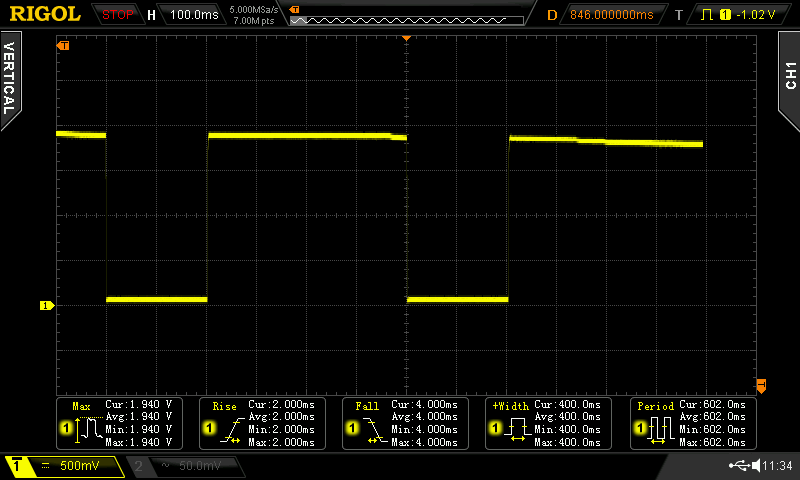The image size is (800, 480).
Task: Click the 5.000MSa/s sample rate readout
Action: 254,10
